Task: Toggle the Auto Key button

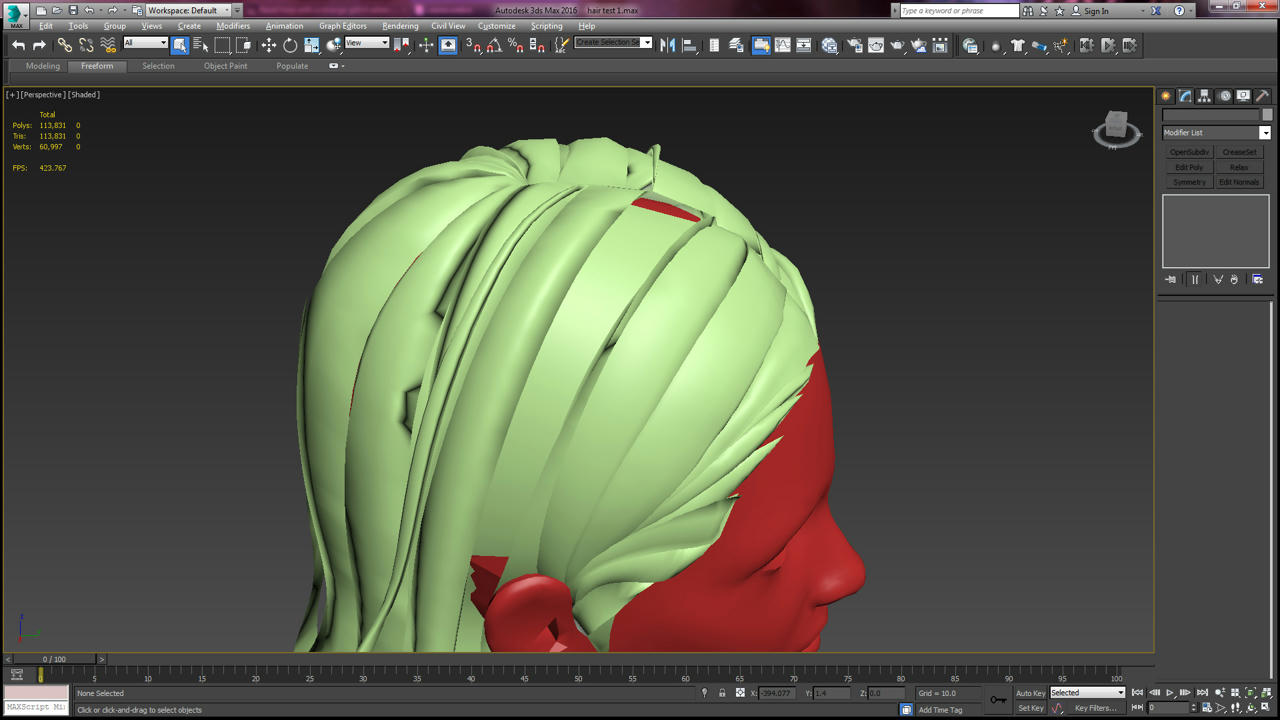Action: pos(1030,693)
